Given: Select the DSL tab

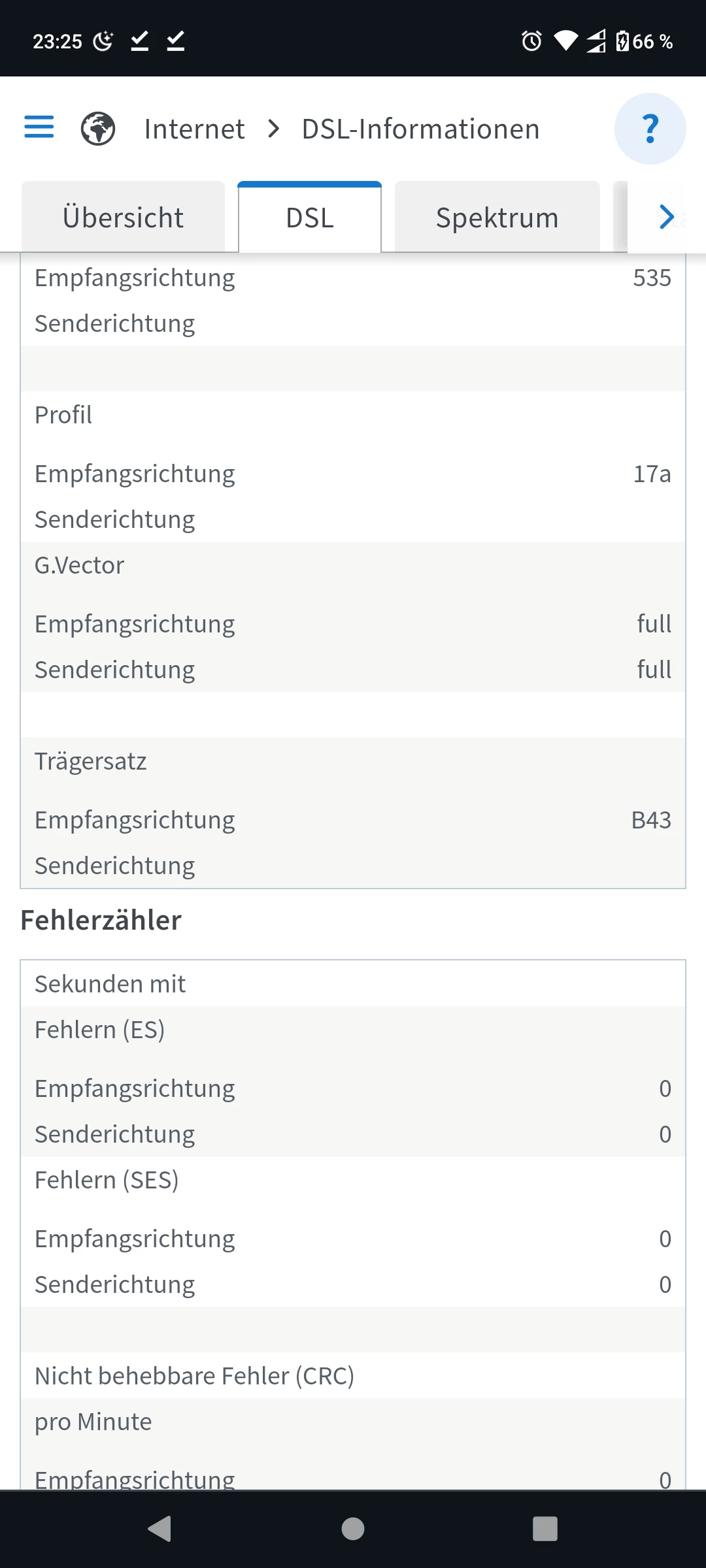Looking at the screenshot, I should click(310, 218).
